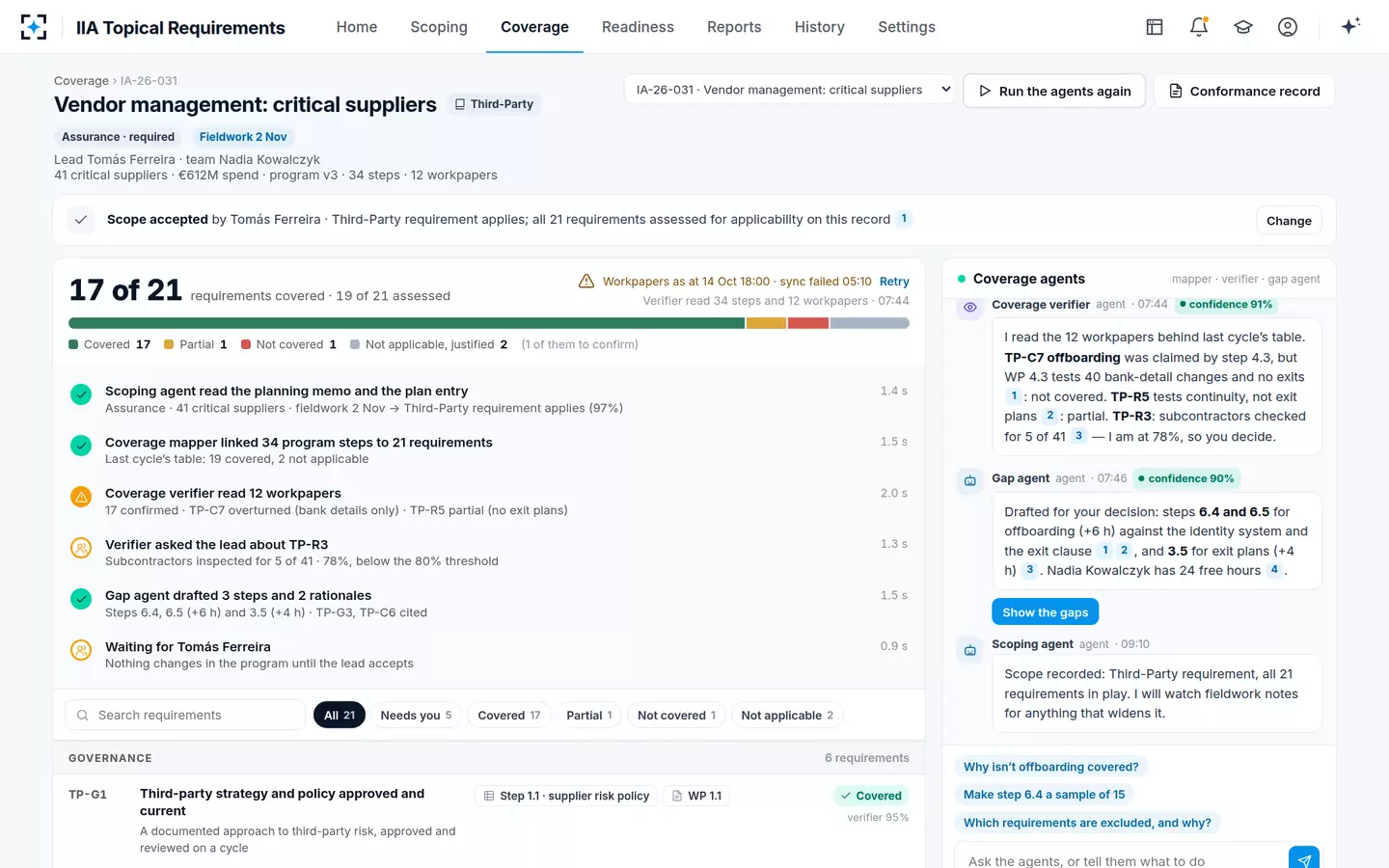Select the All 21 filter chip
The height and width of the screenshot is (868, 1389).
[340, 715]
